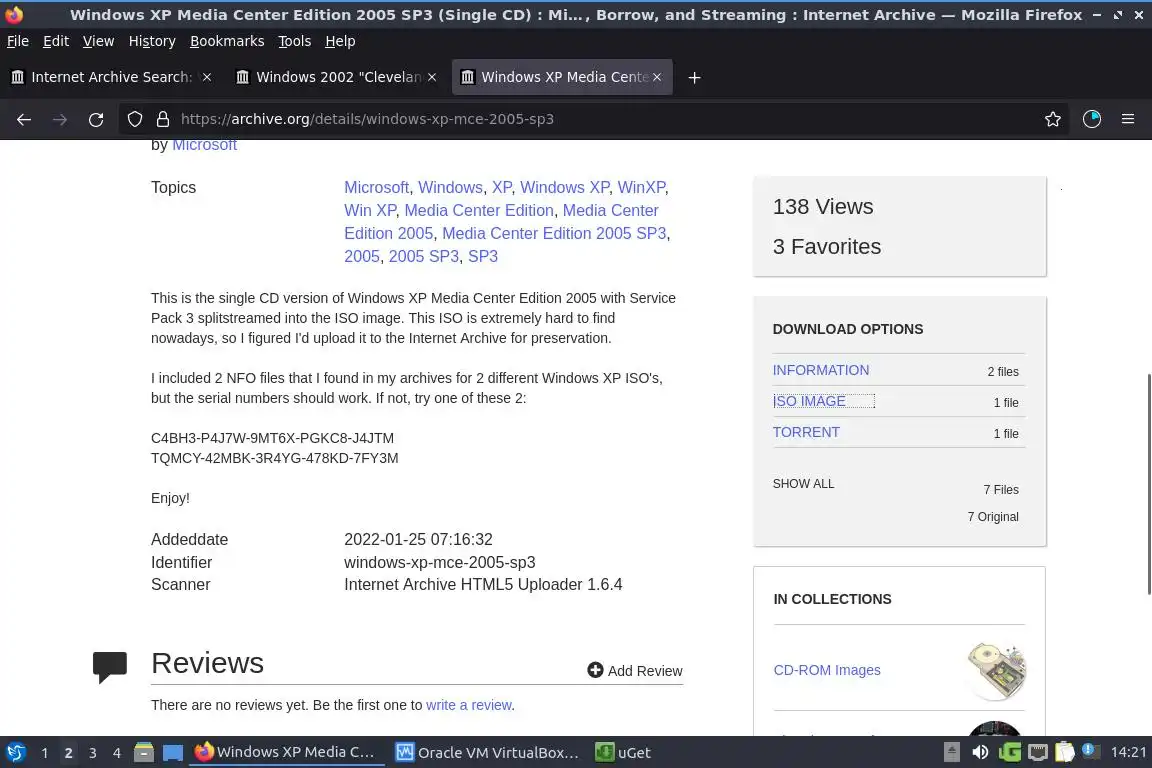Open the WinXP topic link
Screen dimensions: 1152x768
coord(641,187)
